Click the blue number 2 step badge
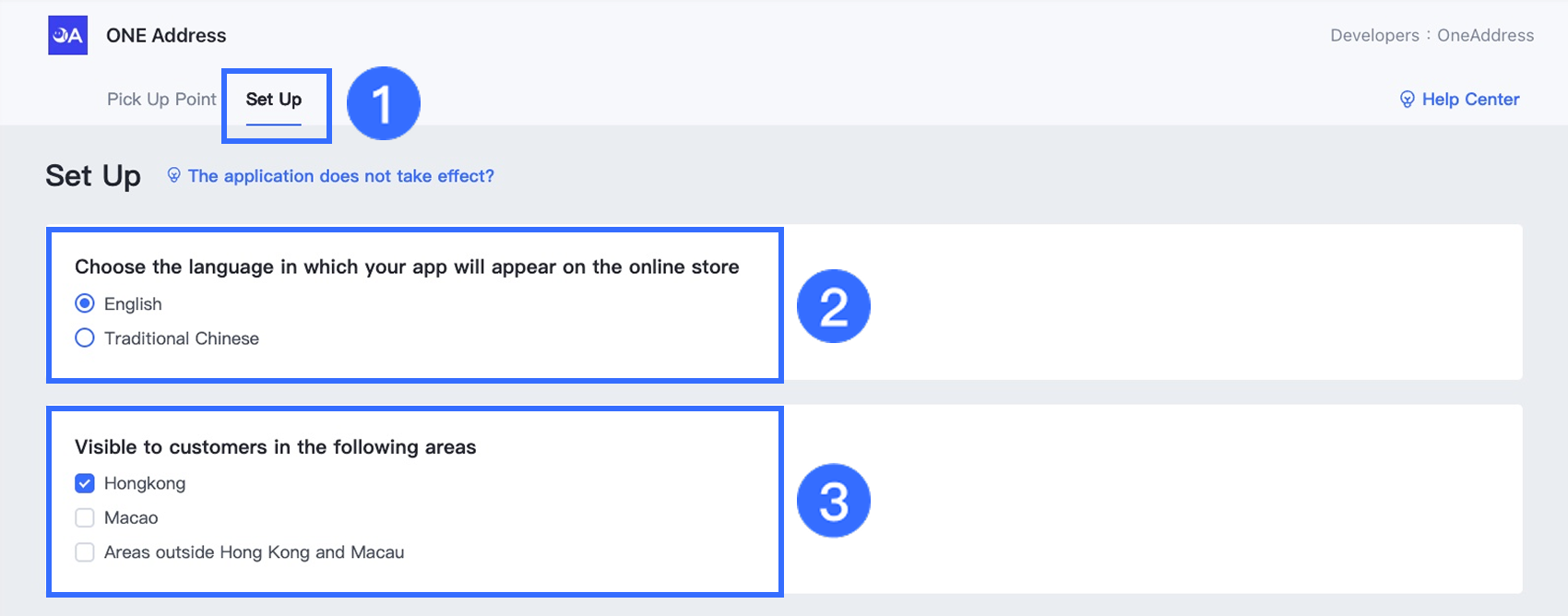1568x616 pixels. (x=833, y=306)
